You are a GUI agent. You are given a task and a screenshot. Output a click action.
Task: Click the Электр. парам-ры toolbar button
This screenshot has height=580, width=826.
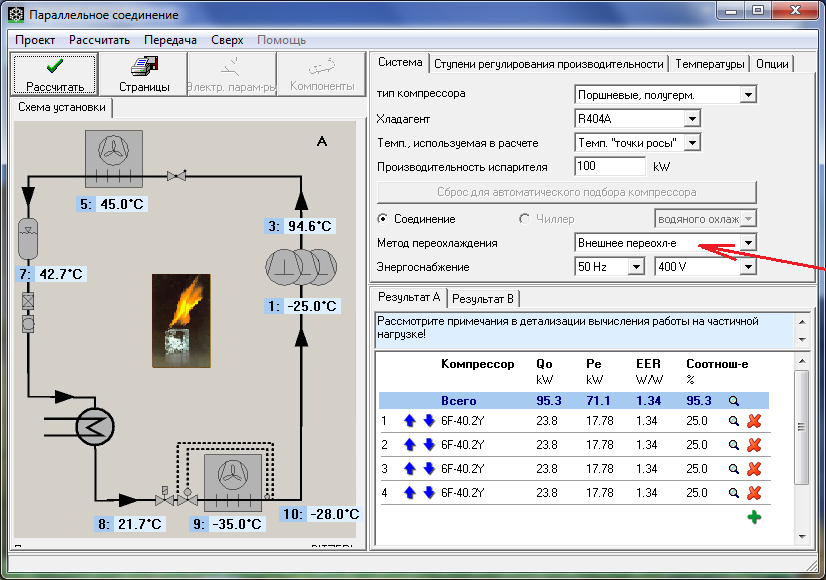tap(232, 74)
